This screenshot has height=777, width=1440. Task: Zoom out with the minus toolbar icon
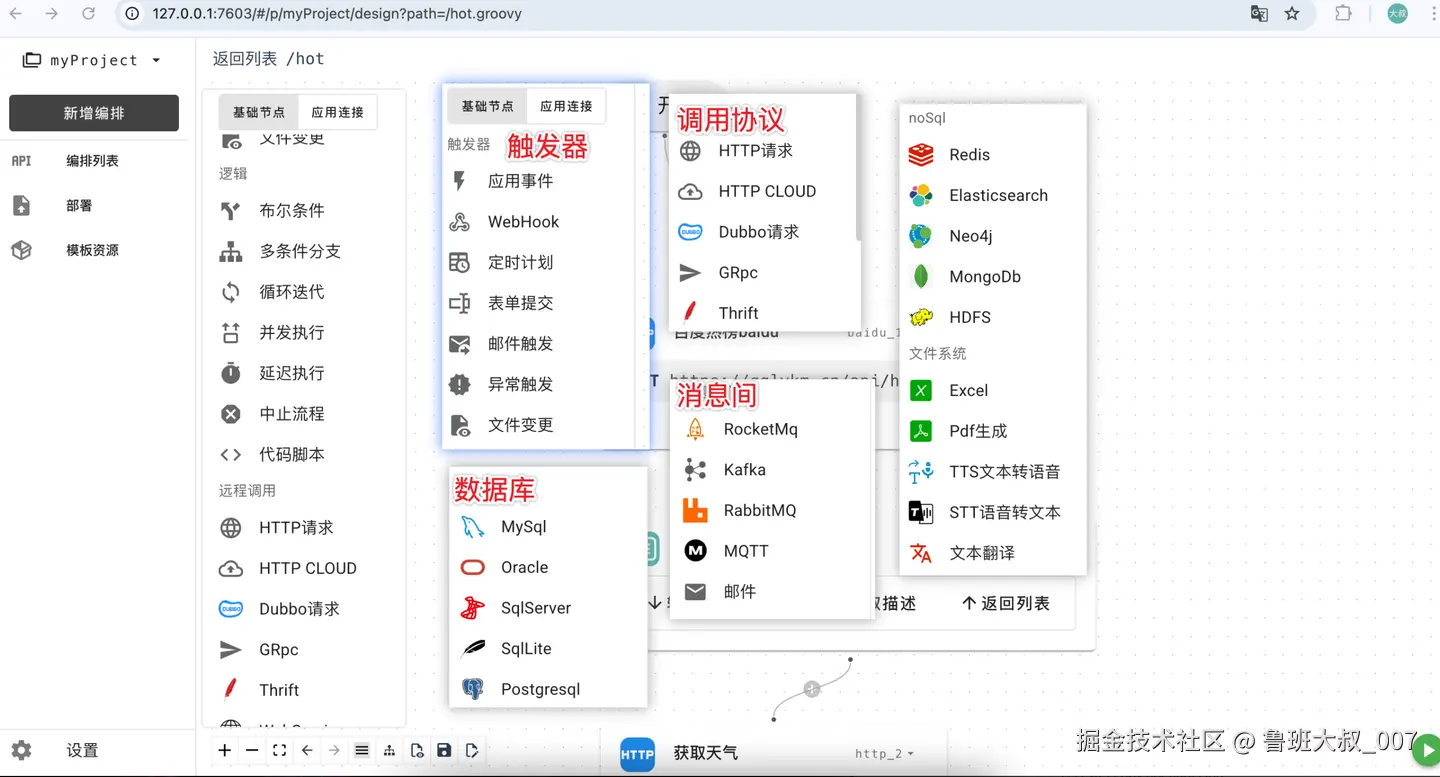coord(252,751)
